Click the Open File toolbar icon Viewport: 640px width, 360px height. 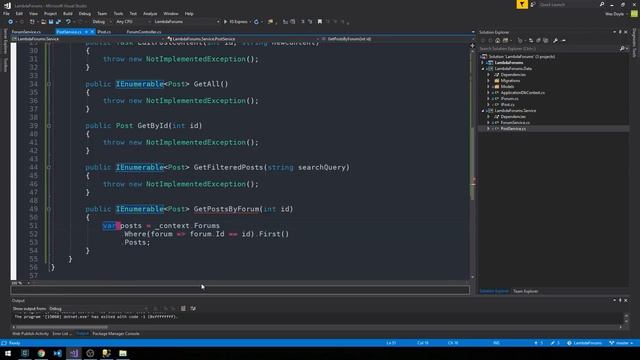tap(43, 22)
